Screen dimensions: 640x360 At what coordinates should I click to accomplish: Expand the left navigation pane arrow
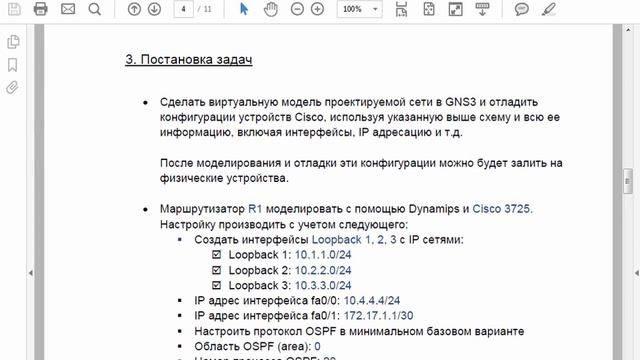pyautogui.click(x=30, y=273)
